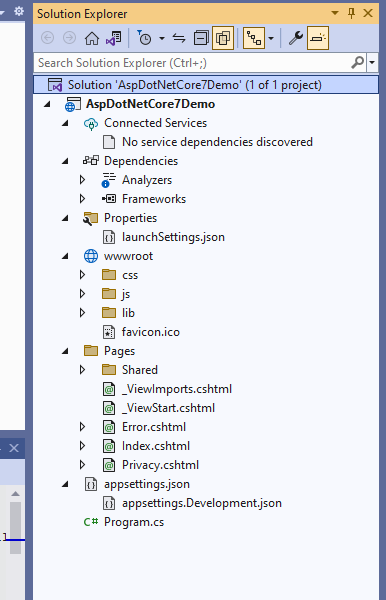The image size is (386, 600).
Task: Select the Pages folder
Action: [x=119, y=351]
